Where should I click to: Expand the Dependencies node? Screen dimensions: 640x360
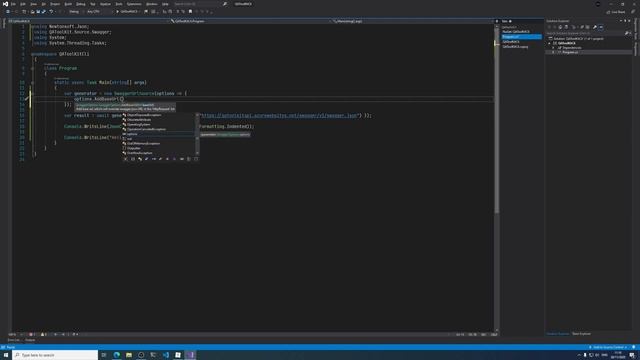pos(553,48)
